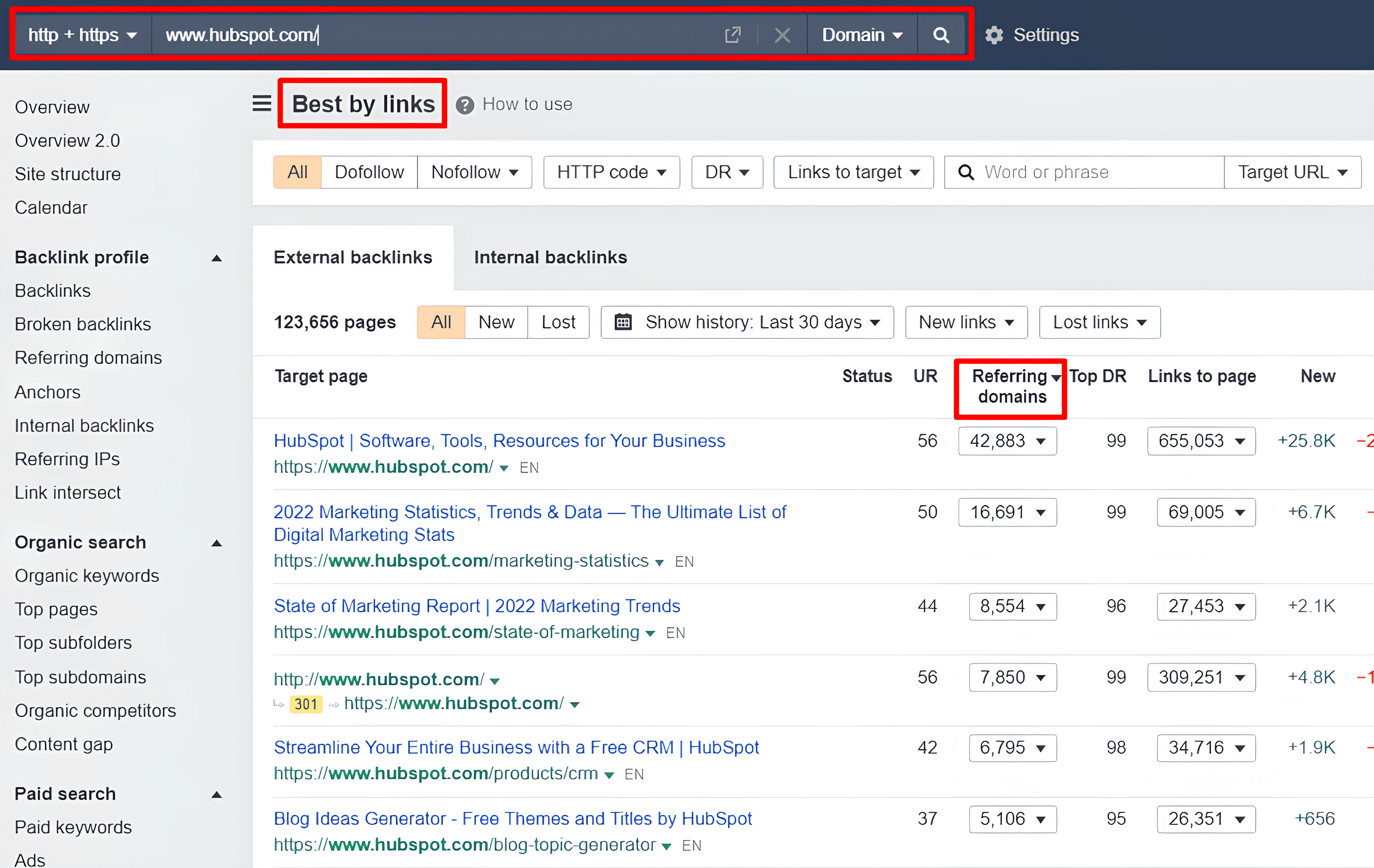Screen dimensions: 1374x868
Task: Sort by UR column header
Action: (925, 376)
